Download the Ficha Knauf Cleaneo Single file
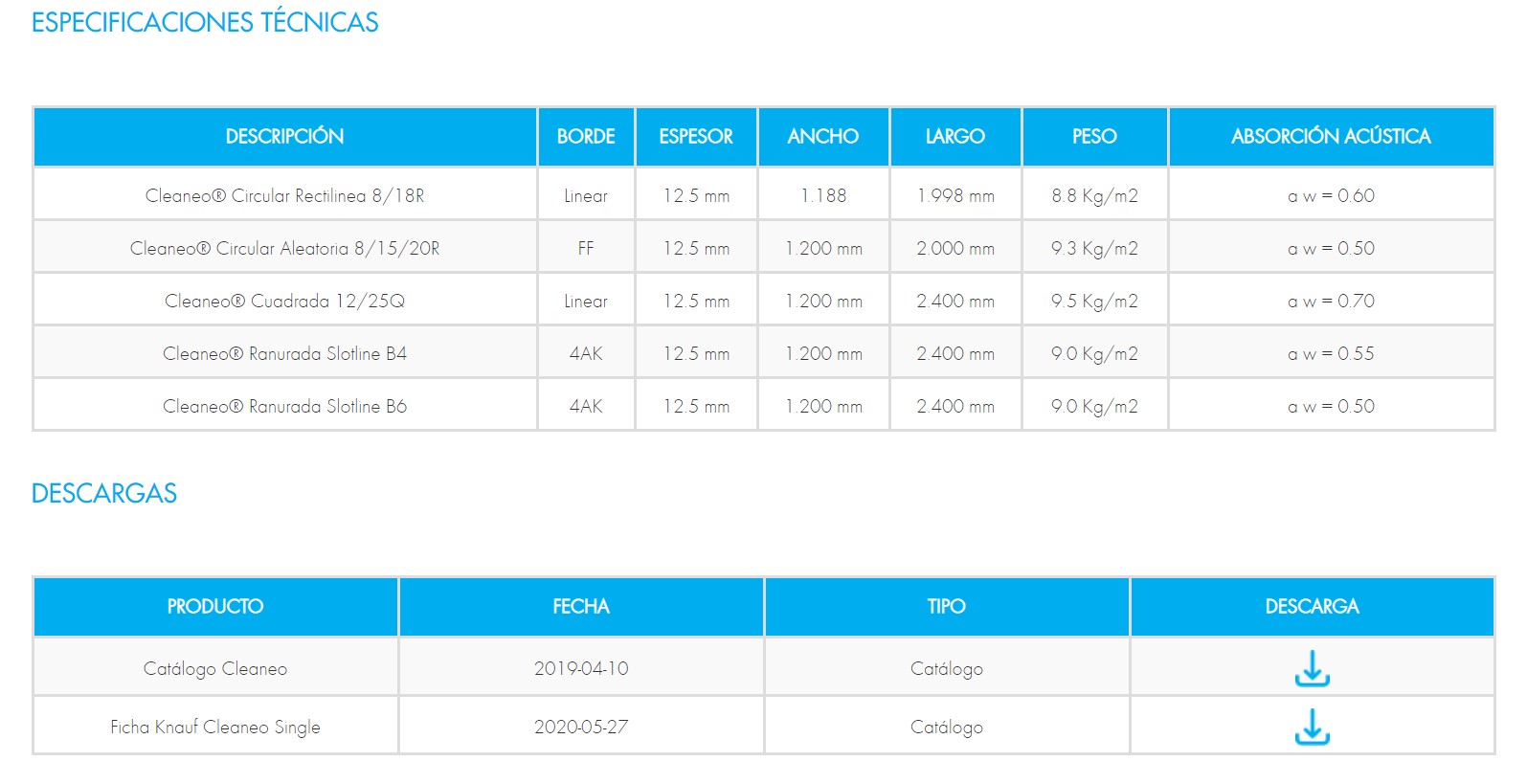 click(x=1312, y=727)
